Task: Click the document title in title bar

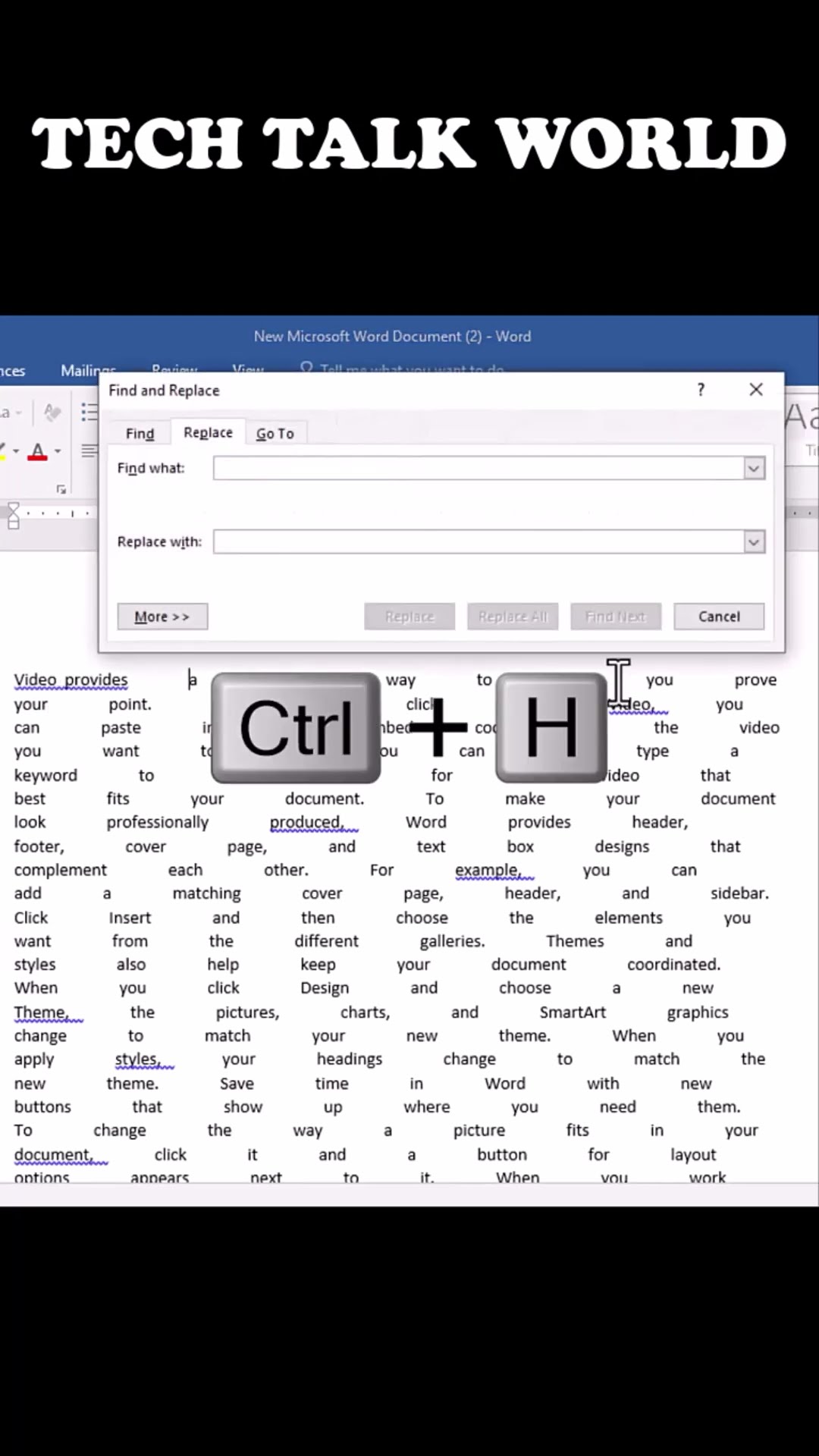Action: [392, 336]
